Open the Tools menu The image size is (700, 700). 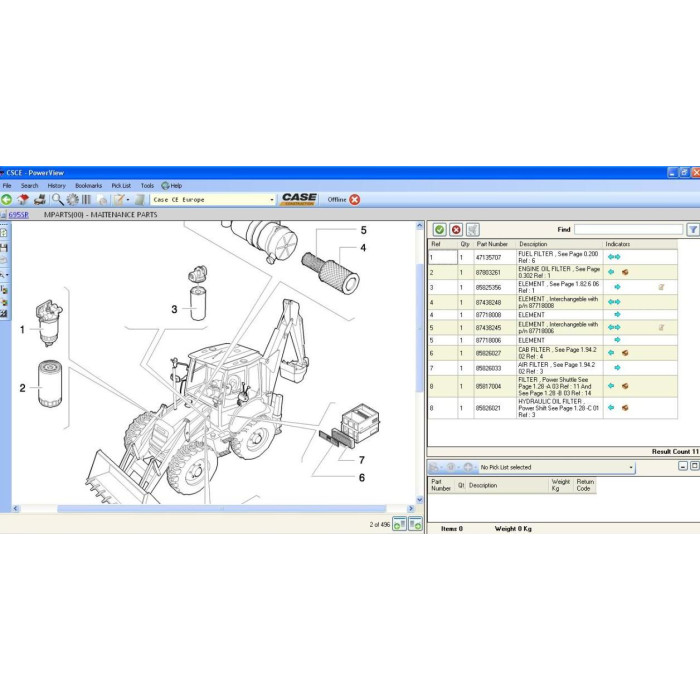click(x=147, y=186)
